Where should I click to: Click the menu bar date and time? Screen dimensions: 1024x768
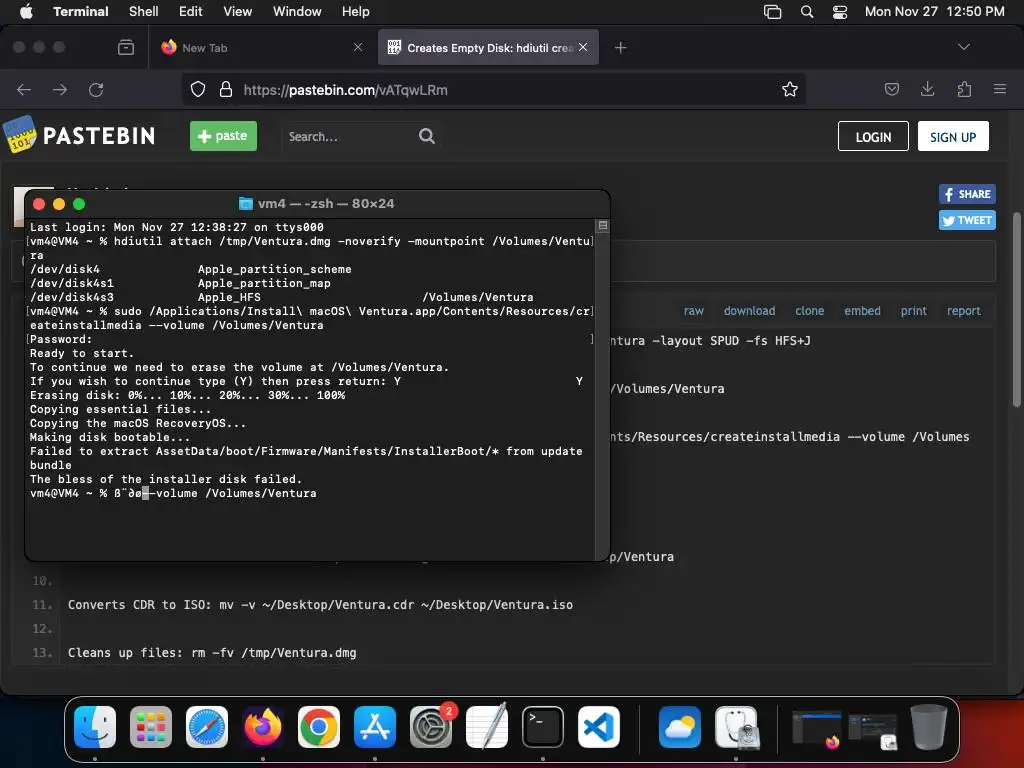tap(934, 11)
